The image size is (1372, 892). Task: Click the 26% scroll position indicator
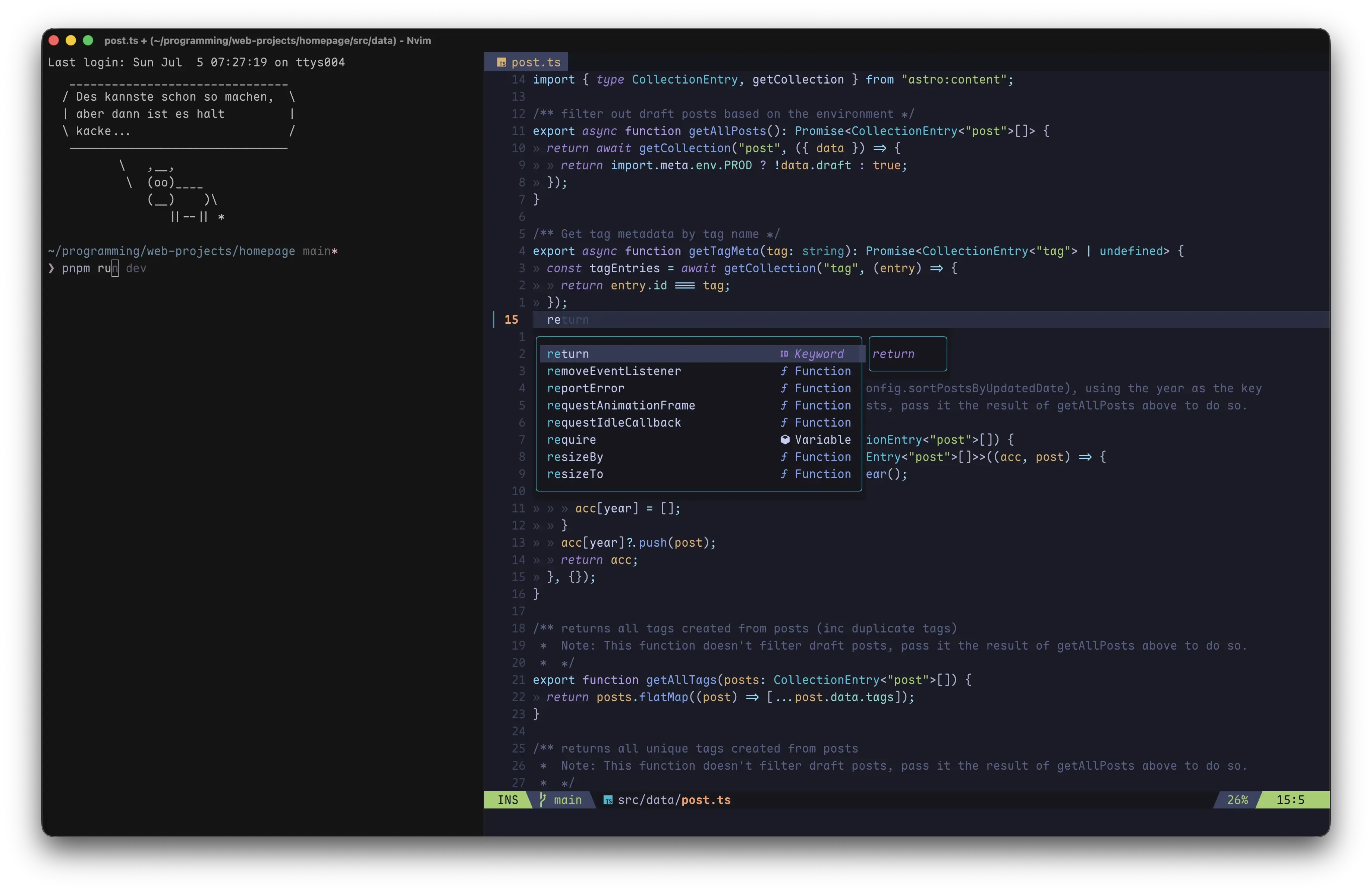pyautogui.click(x=1237, y=800)
